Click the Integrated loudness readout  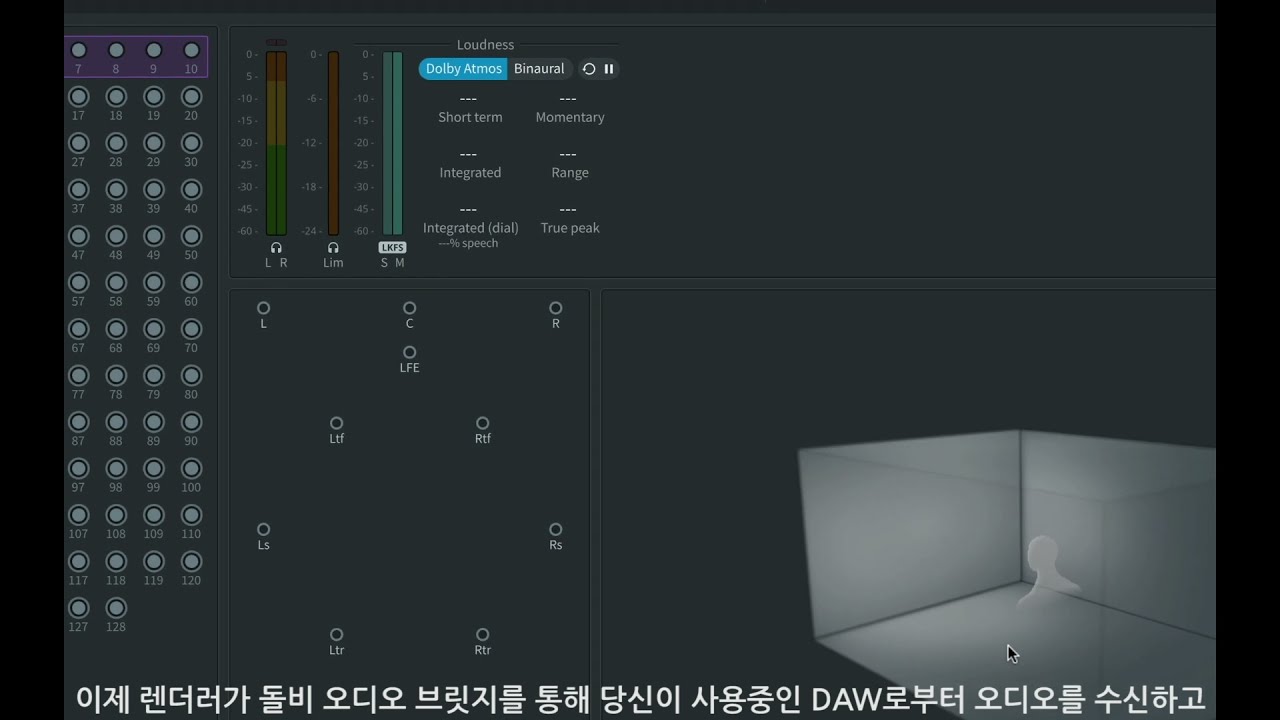tap(470, 163)
